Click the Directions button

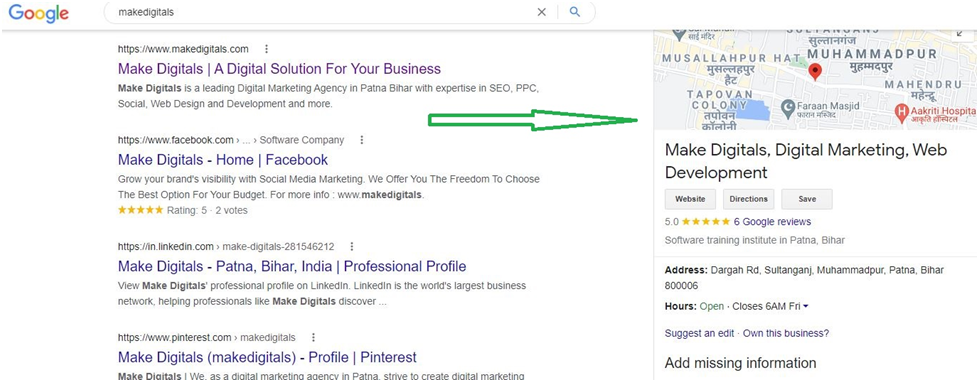point(749,199)
